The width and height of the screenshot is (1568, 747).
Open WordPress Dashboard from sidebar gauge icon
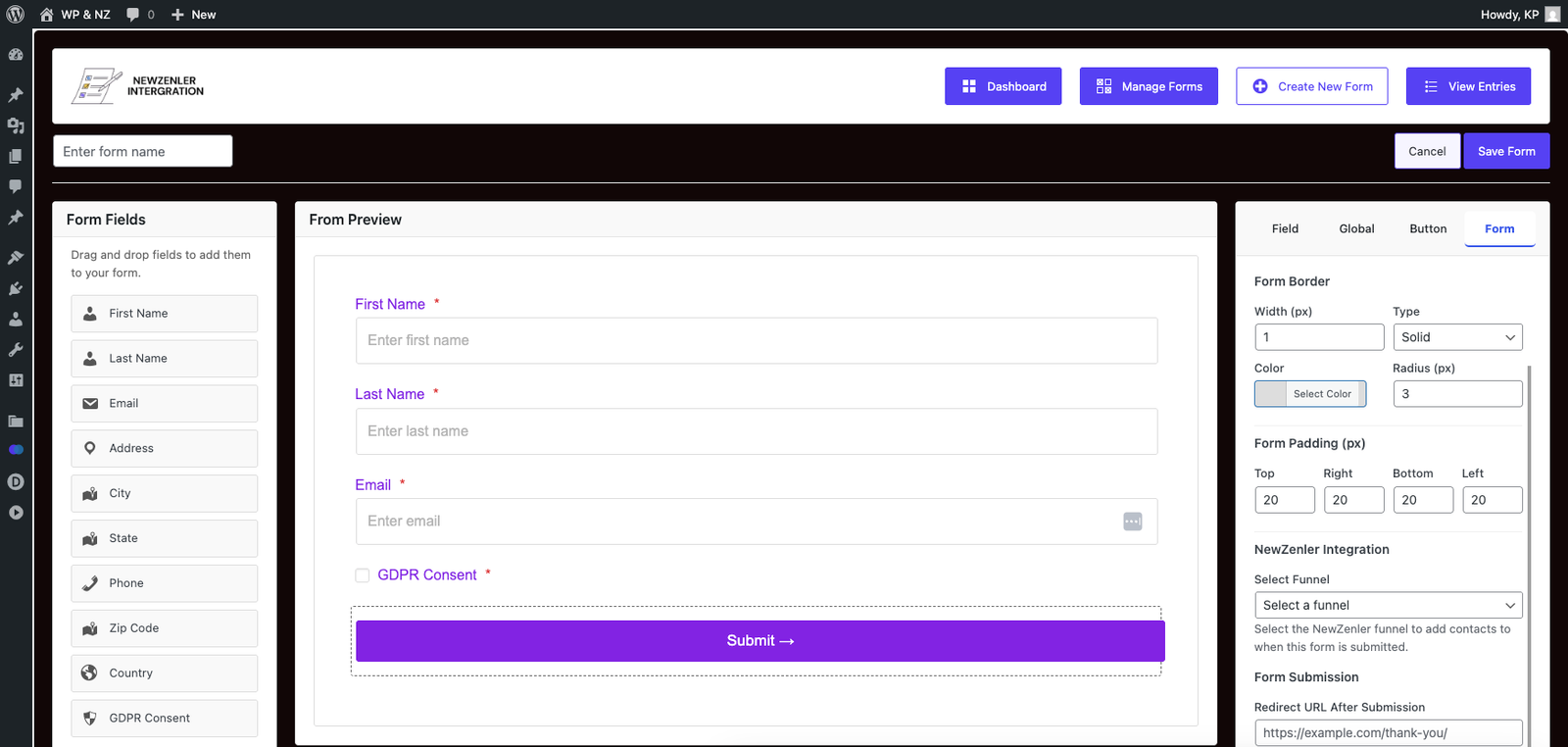pos(16,55)
